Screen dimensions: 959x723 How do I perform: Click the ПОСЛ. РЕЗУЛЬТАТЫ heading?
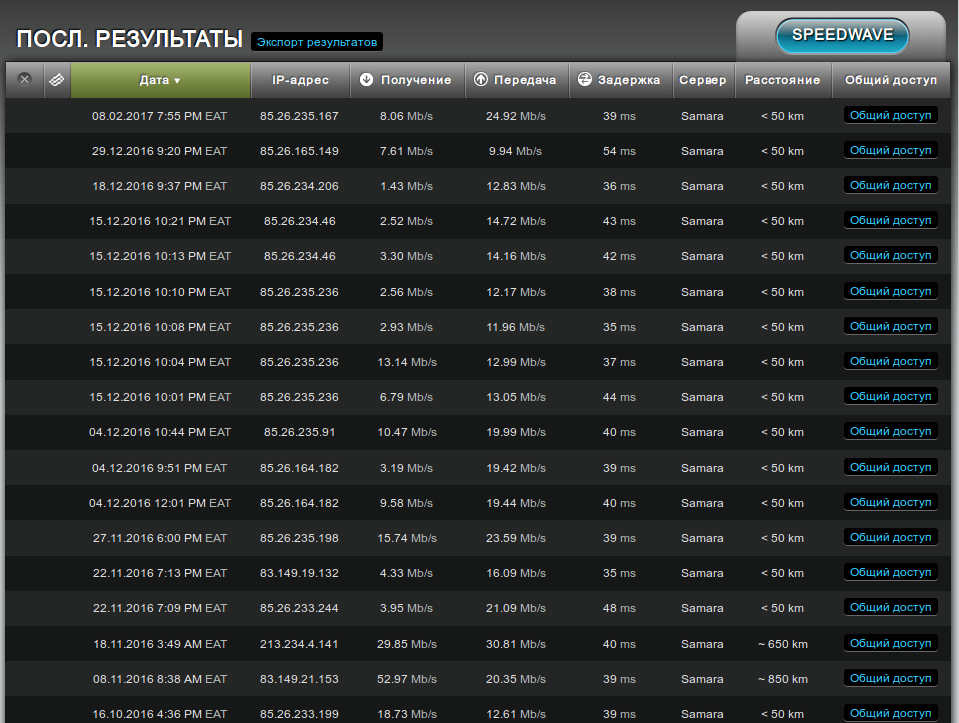tap(129, 39)
